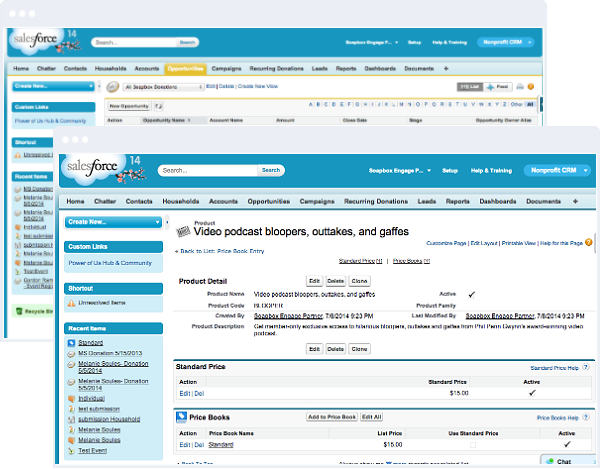Switch to Feed view toggle in back window
The image size is (600, 469).
click(x=497, y=87)
